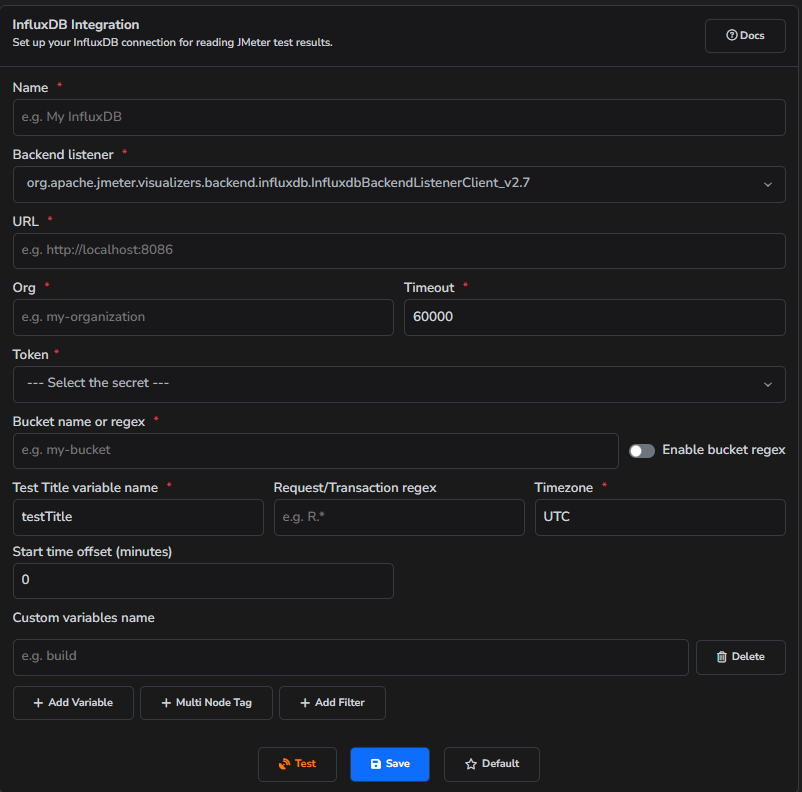Set integration as Default

coord(492,764)
